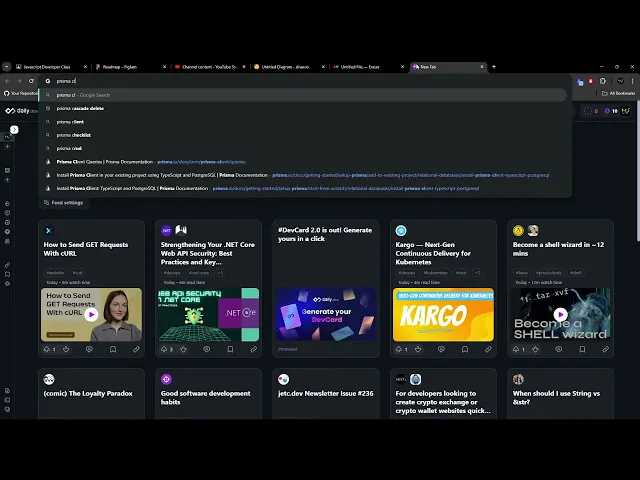640x480 pixels.
Task: Expand the daily.dev sidebar with arrow button
Action: 14,130
